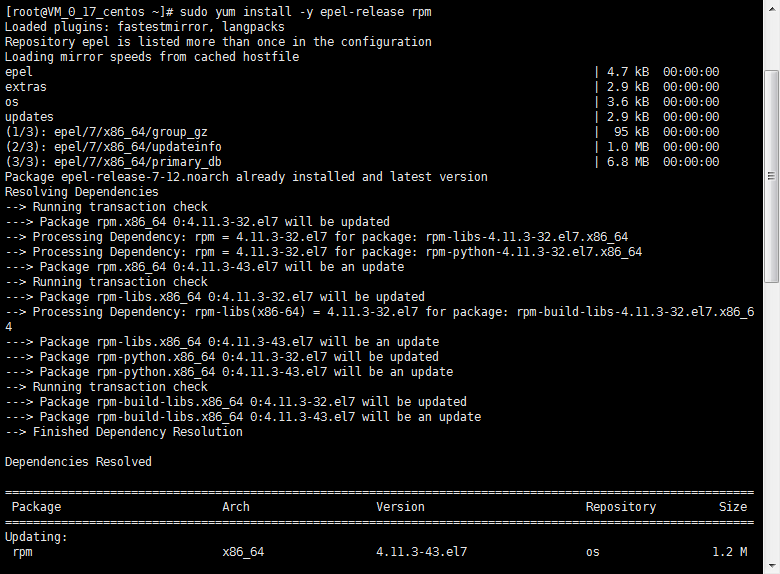The height and width of the screenshot is (574, 780).
Task: Click the 'Loading mirror speeds' line
Action: 152,57
